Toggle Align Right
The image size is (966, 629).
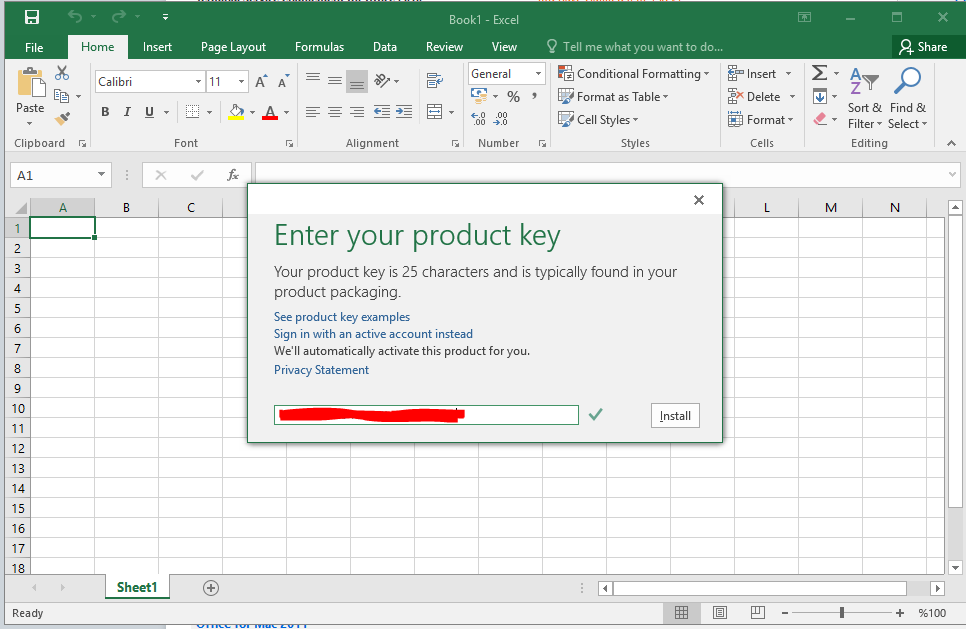[357, 112]
